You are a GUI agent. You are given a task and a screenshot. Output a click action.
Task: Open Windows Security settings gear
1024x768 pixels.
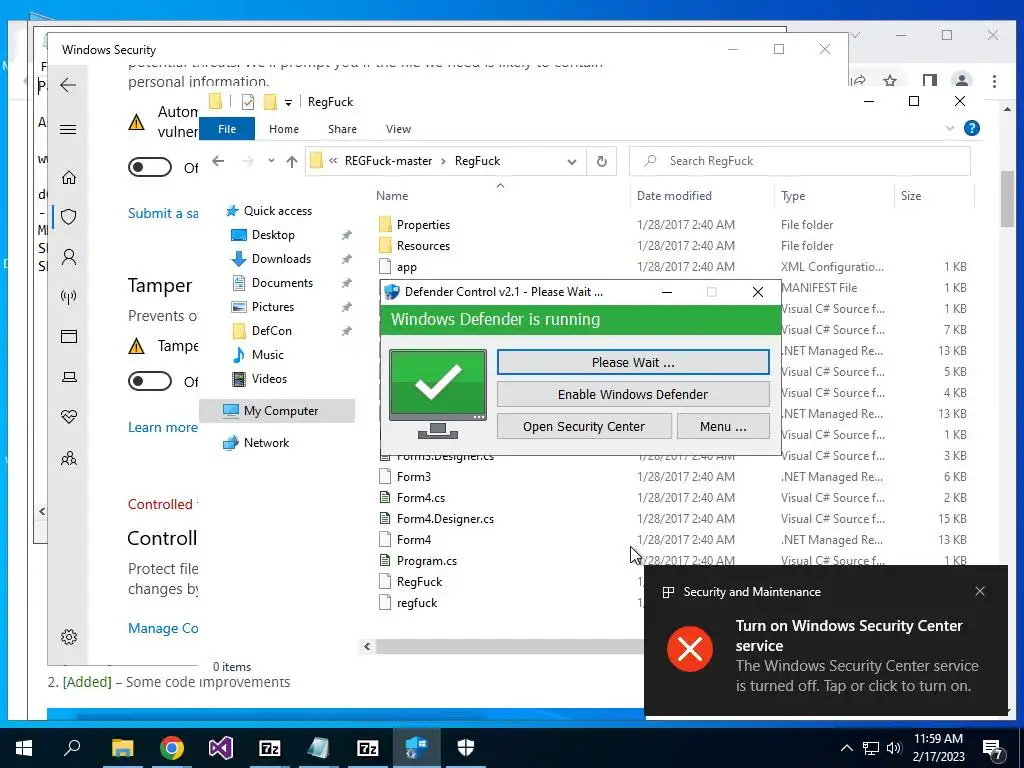point(69,637)
